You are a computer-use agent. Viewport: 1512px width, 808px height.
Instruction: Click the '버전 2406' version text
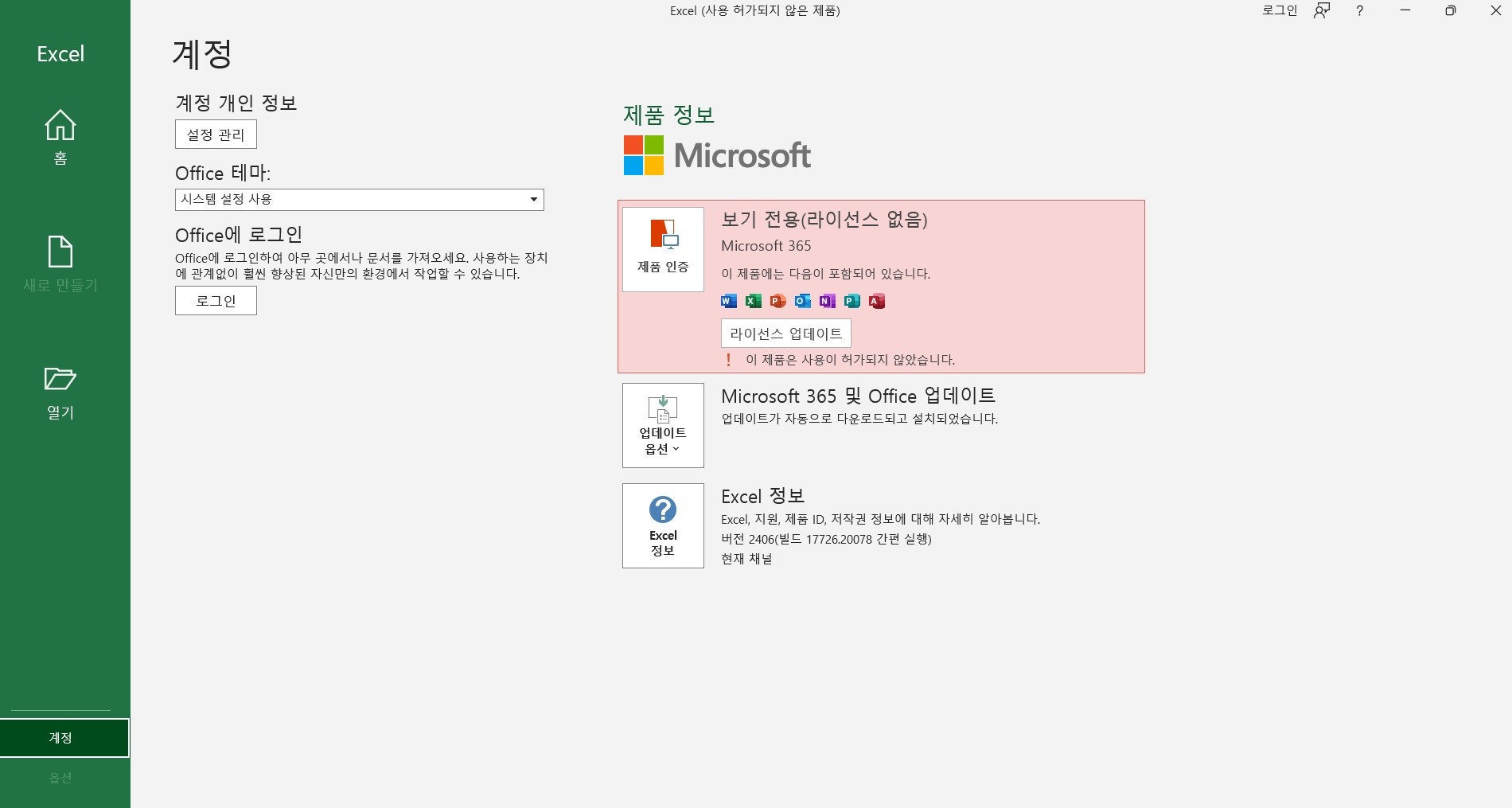(826, 539)
